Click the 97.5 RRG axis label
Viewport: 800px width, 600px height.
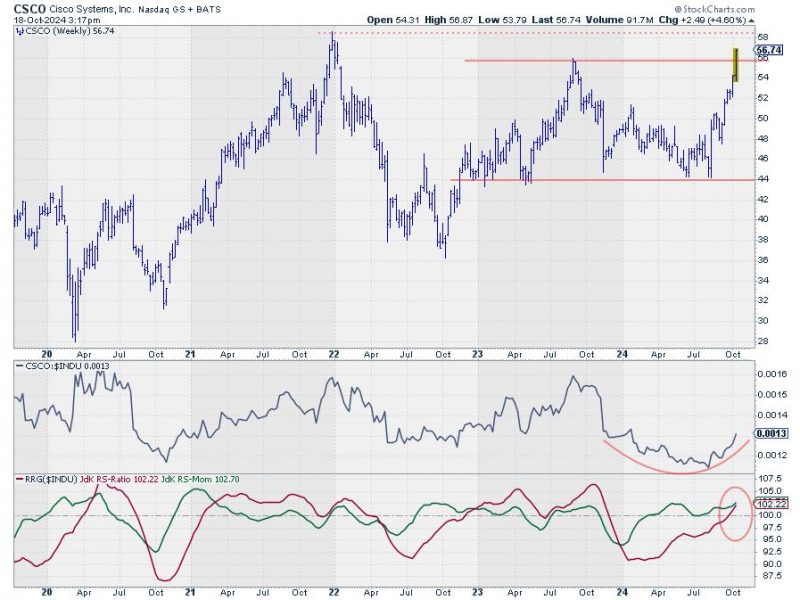769,528
